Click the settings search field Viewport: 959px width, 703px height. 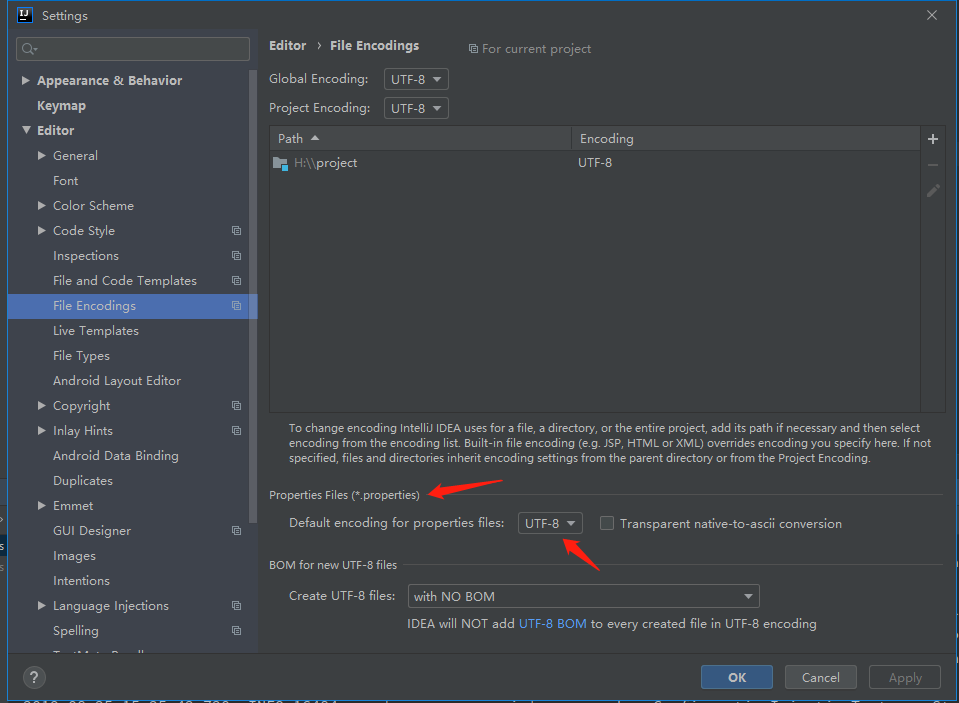[133, 49]
